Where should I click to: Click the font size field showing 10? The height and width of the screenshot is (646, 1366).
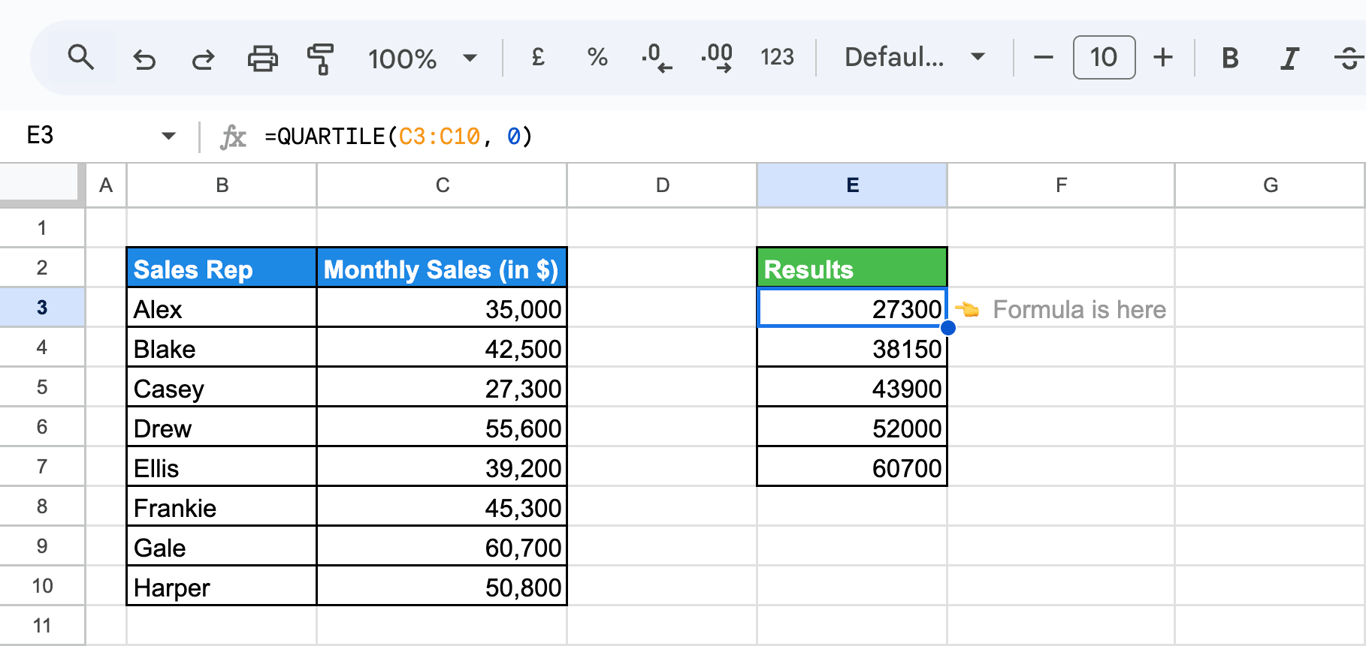tap(1103, 58)
